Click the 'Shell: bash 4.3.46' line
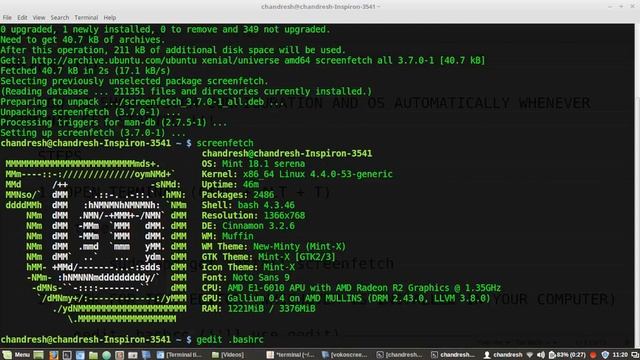 point(248,205)
